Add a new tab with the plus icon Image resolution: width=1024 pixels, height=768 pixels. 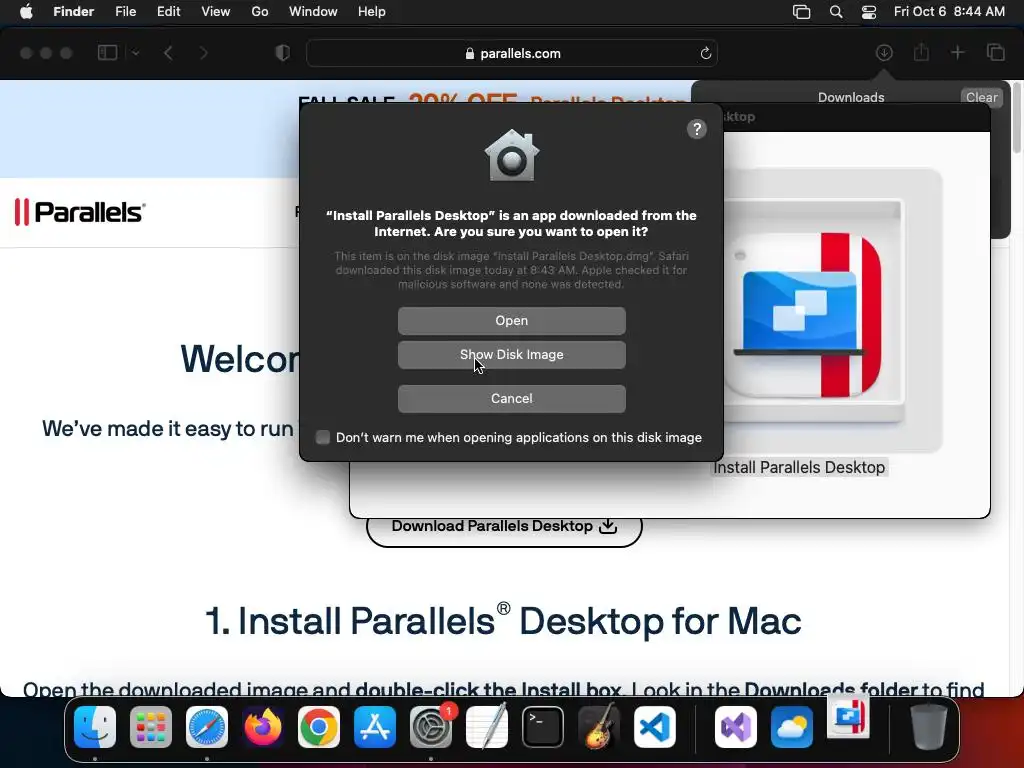point(957,52)
